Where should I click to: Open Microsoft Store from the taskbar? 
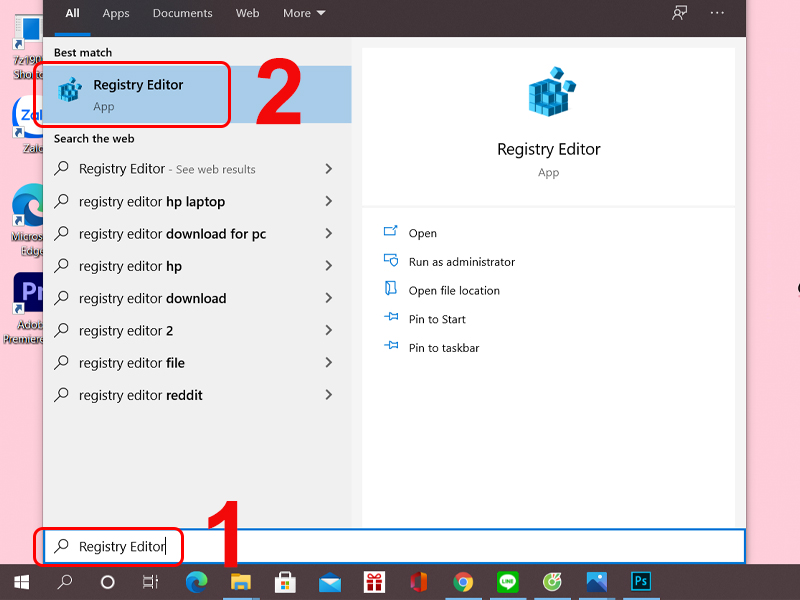click(x=285, y=581)
